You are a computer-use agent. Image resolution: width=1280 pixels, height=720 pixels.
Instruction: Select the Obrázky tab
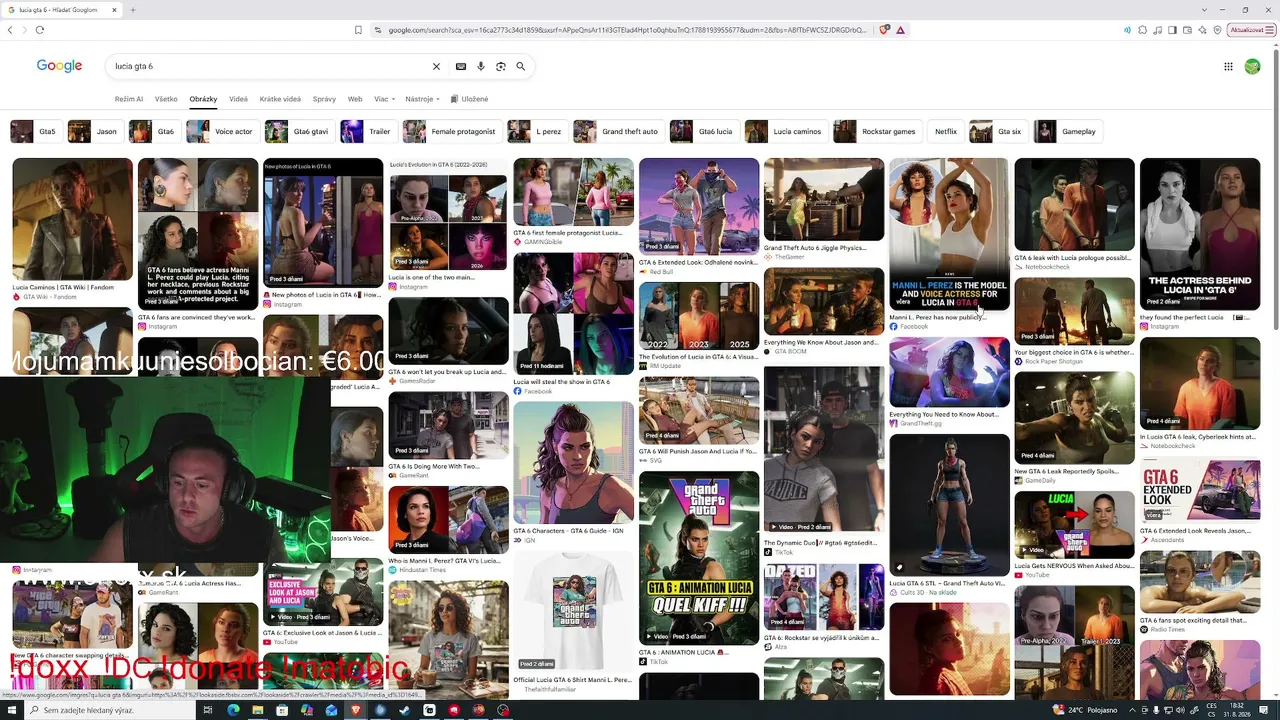pyautogui.click(x=203, y=99)
